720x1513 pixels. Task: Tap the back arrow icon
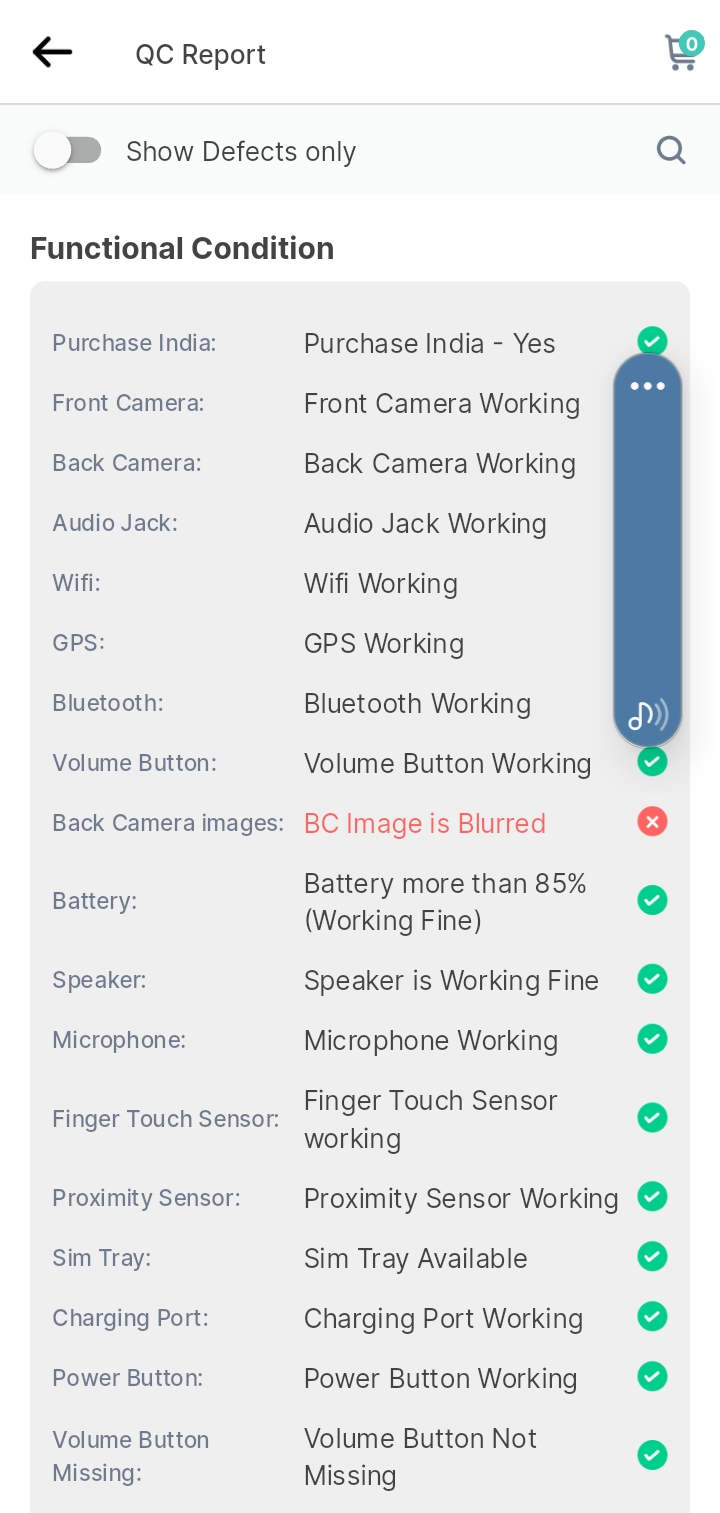point(52,52)
